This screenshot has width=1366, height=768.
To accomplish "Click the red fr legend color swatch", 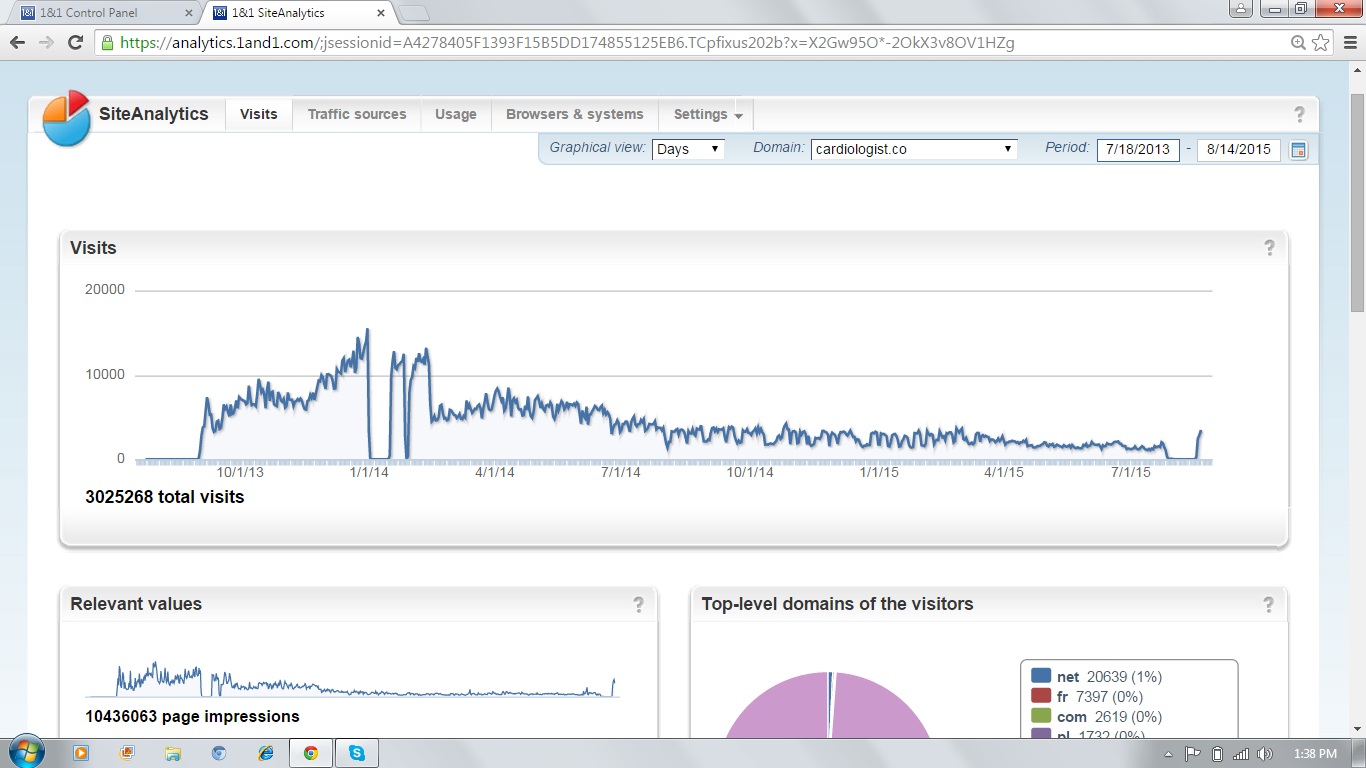I will (1041, 696).
